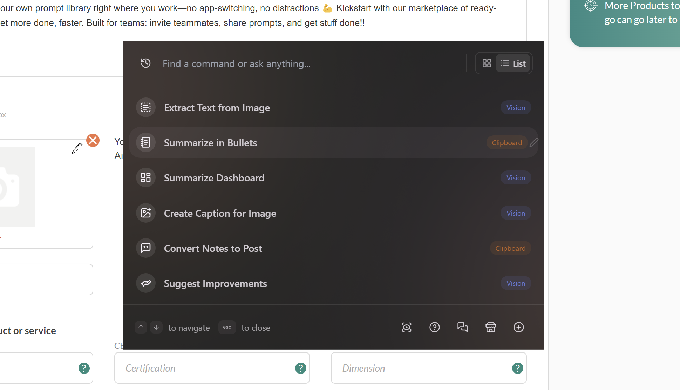Click Clipboard tag on Convert Notes row
Viewport: 680px width, 390px height.
point(510,248)
